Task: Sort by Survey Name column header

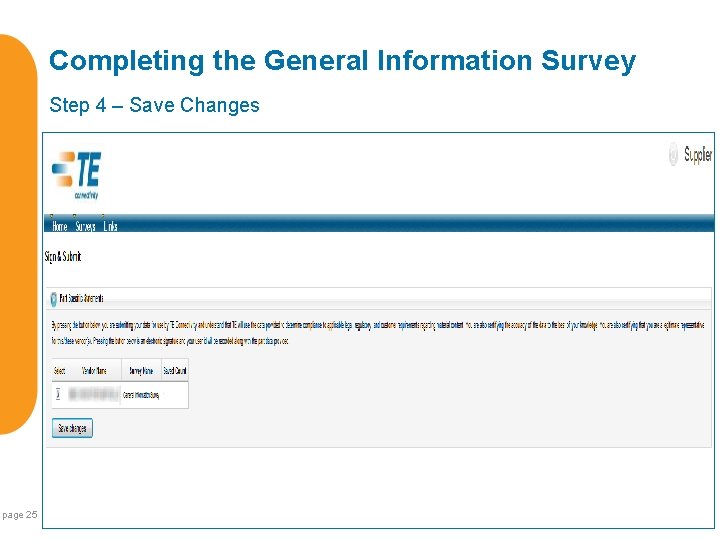Action: 139,370
